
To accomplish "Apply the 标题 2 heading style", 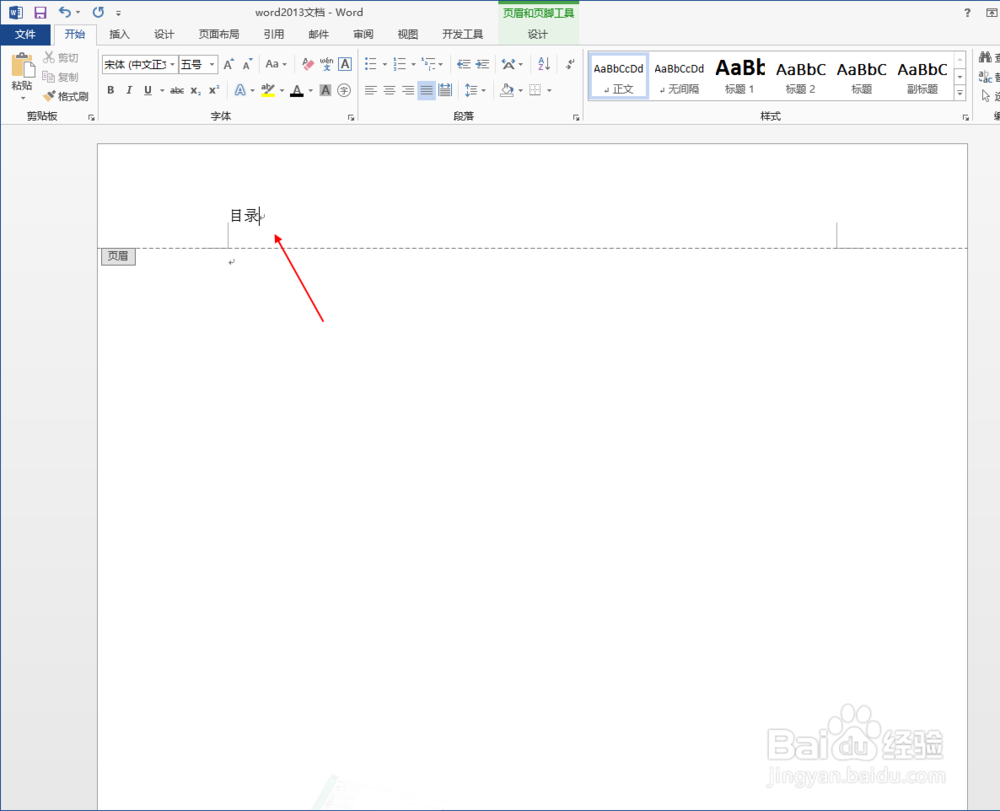I will click(800, 76).
